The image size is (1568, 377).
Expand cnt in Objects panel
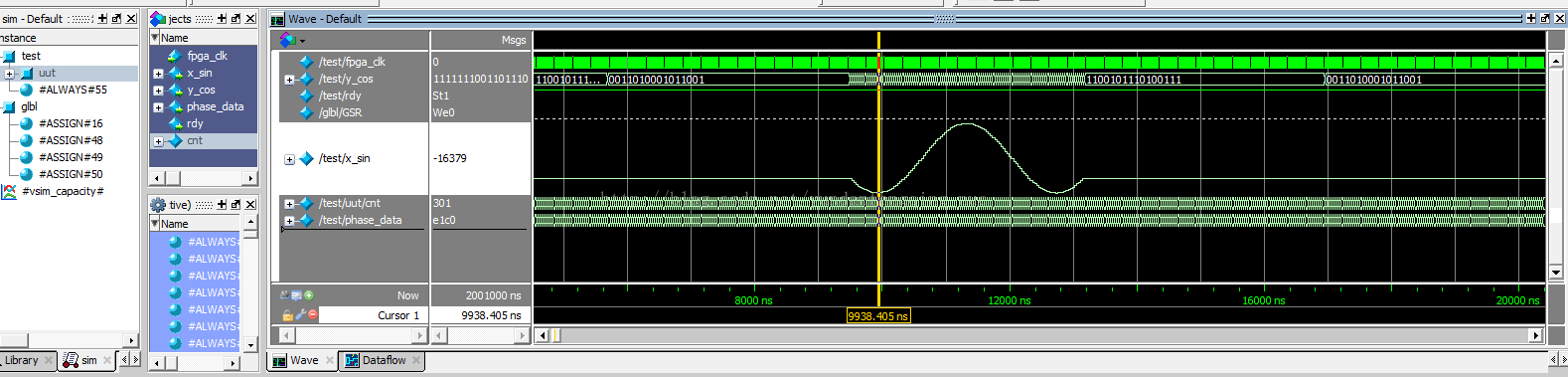tap(158, 141)
